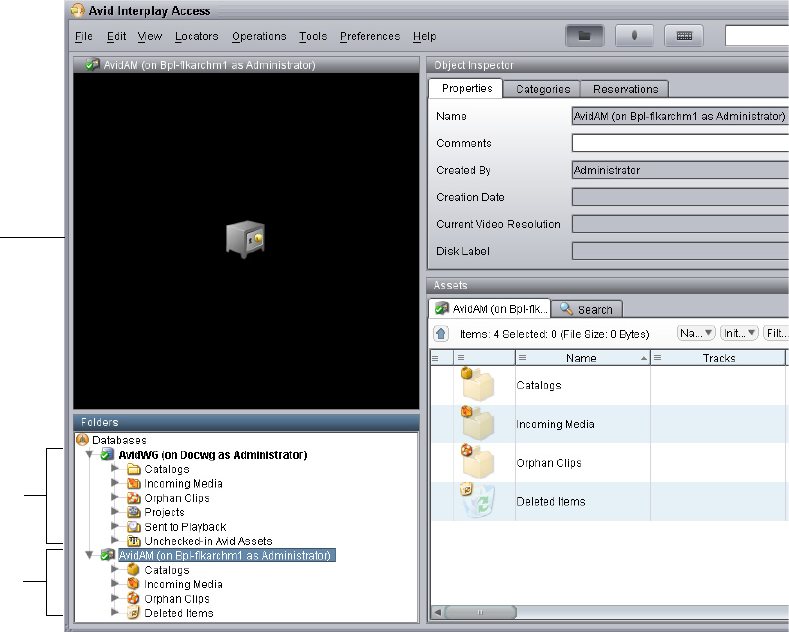The image size is (789, 632).
Task: Click the Sent to Playback folder icon
Action: click(x=134, y=526)
